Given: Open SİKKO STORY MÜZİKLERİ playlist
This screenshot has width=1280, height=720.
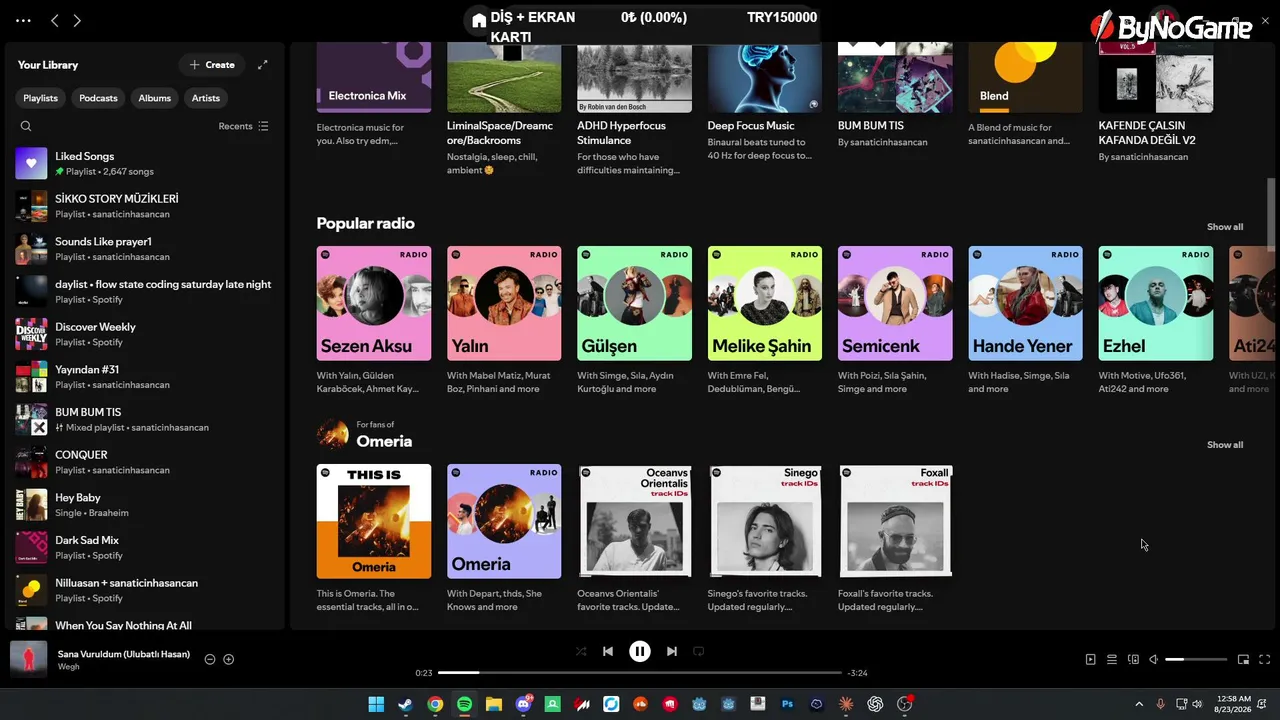Looking at the screenshot, I should point(144,206).
